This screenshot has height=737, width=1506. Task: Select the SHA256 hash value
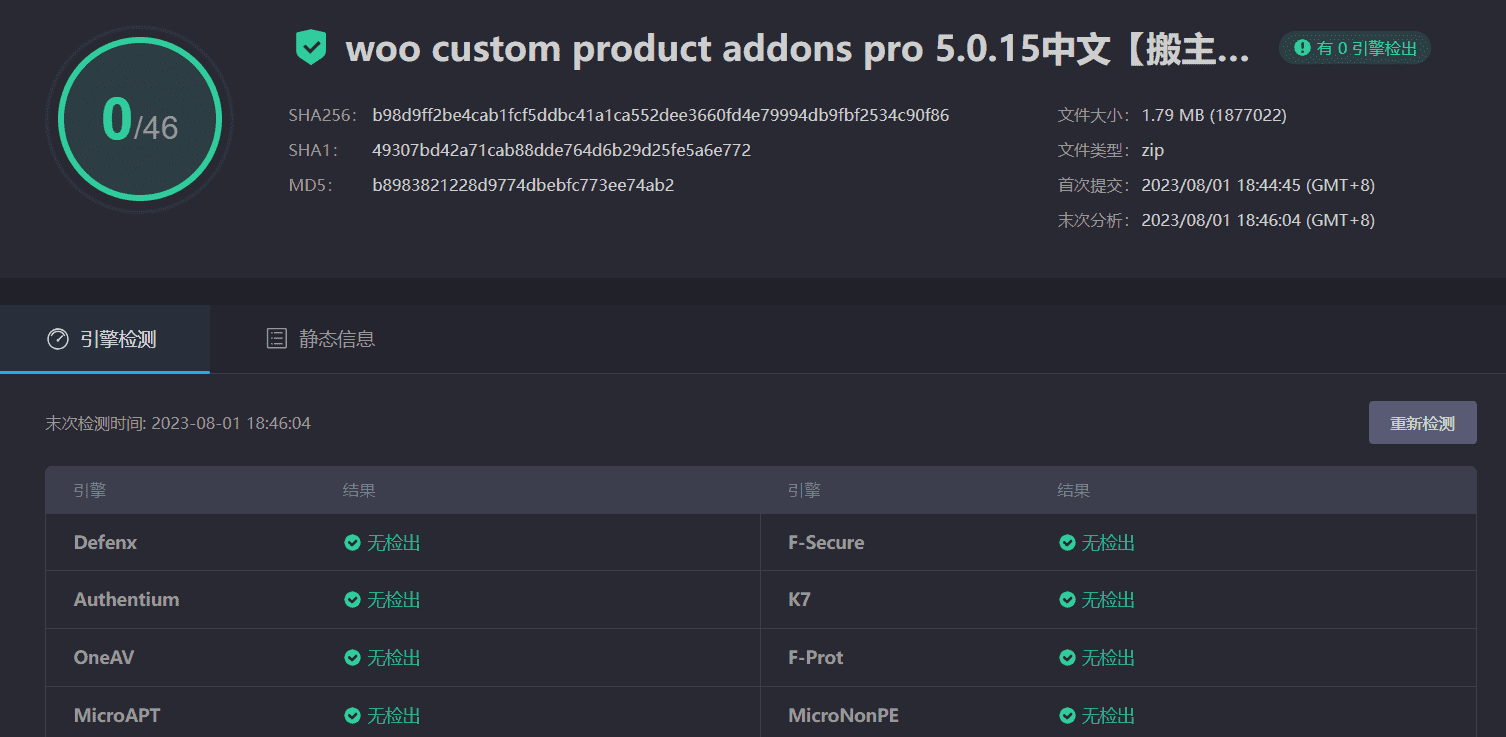click(661, 115)
